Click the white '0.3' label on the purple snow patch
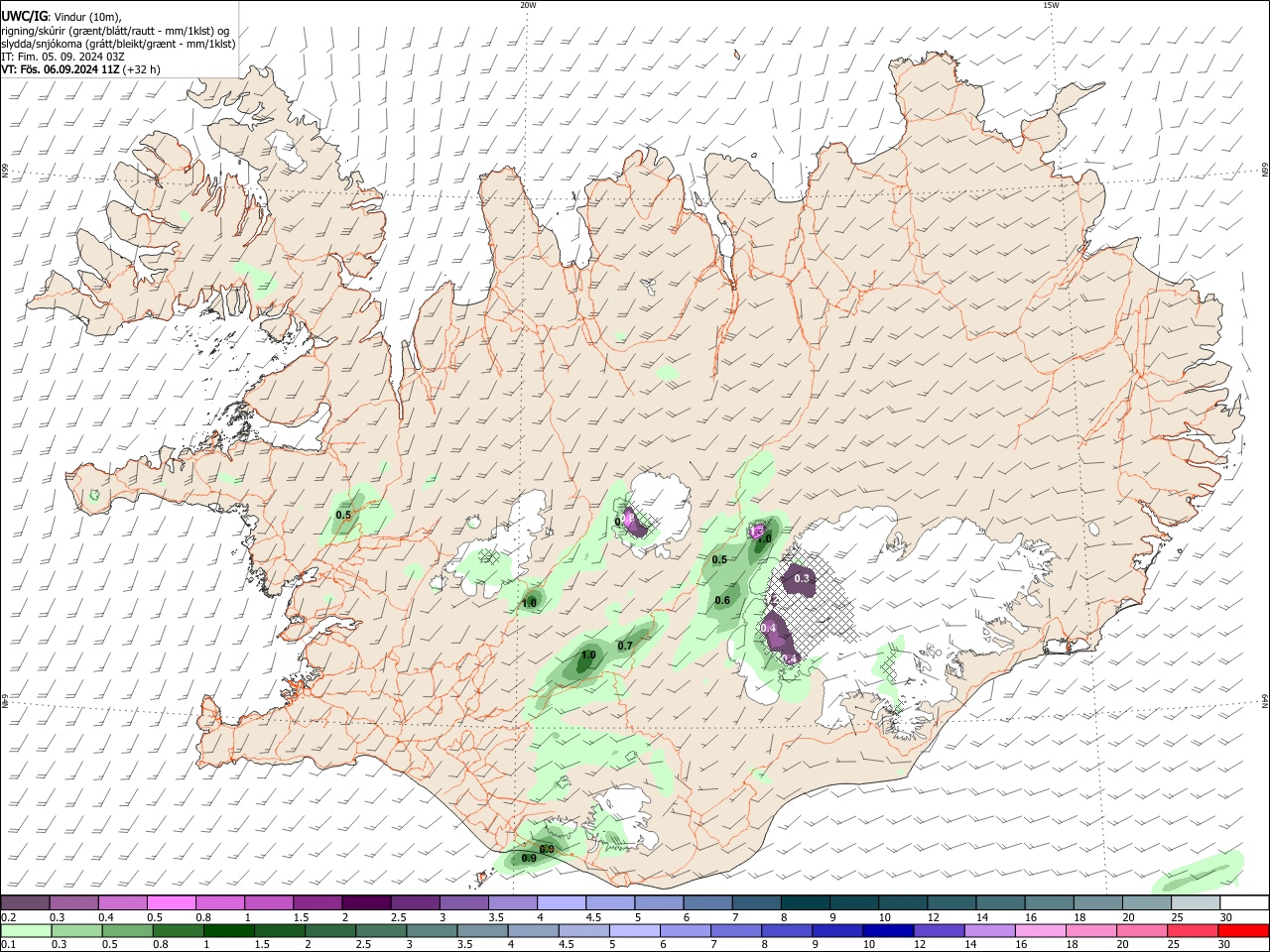1270x952 pixels. (802, 578)
